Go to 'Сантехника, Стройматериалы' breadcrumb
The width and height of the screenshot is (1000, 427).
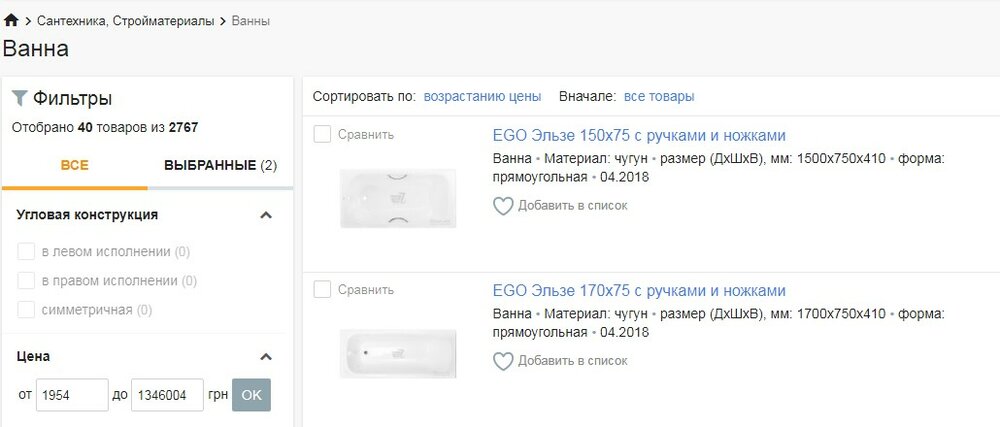pos(125,21)
